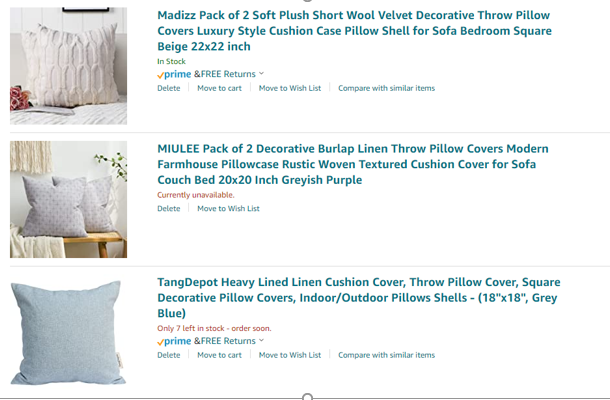This screenshot has width=610, height=400.
Task: Delete the TangDepot cushion cover
Action: click(x=168, y=355)
